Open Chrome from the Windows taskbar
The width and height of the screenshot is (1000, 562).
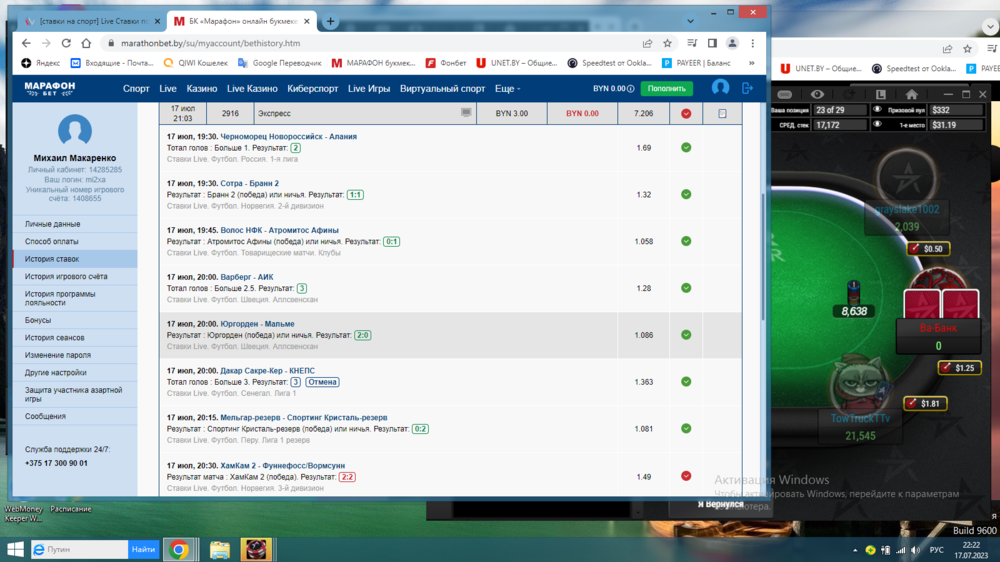tap(179, 549)
